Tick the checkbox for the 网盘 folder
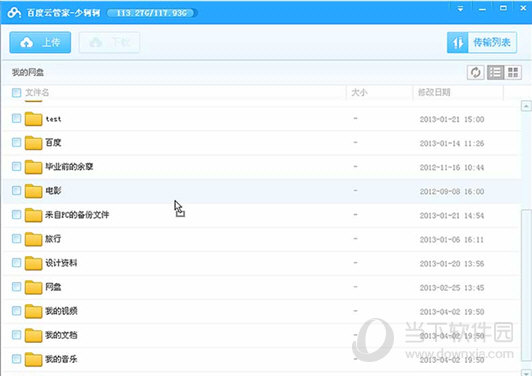 pos(16,287)
